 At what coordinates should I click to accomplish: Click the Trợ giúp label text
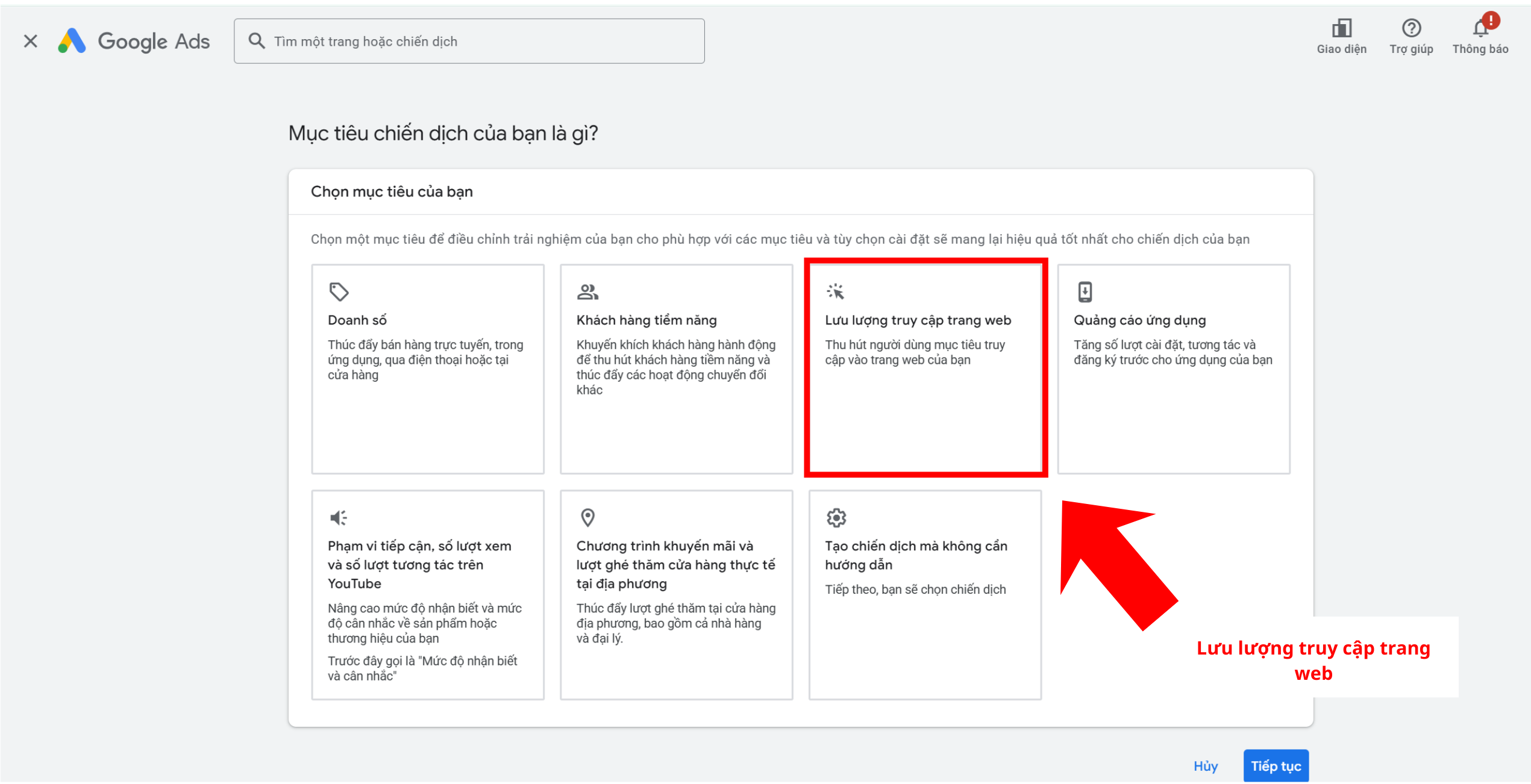[x=1411, y=49]
